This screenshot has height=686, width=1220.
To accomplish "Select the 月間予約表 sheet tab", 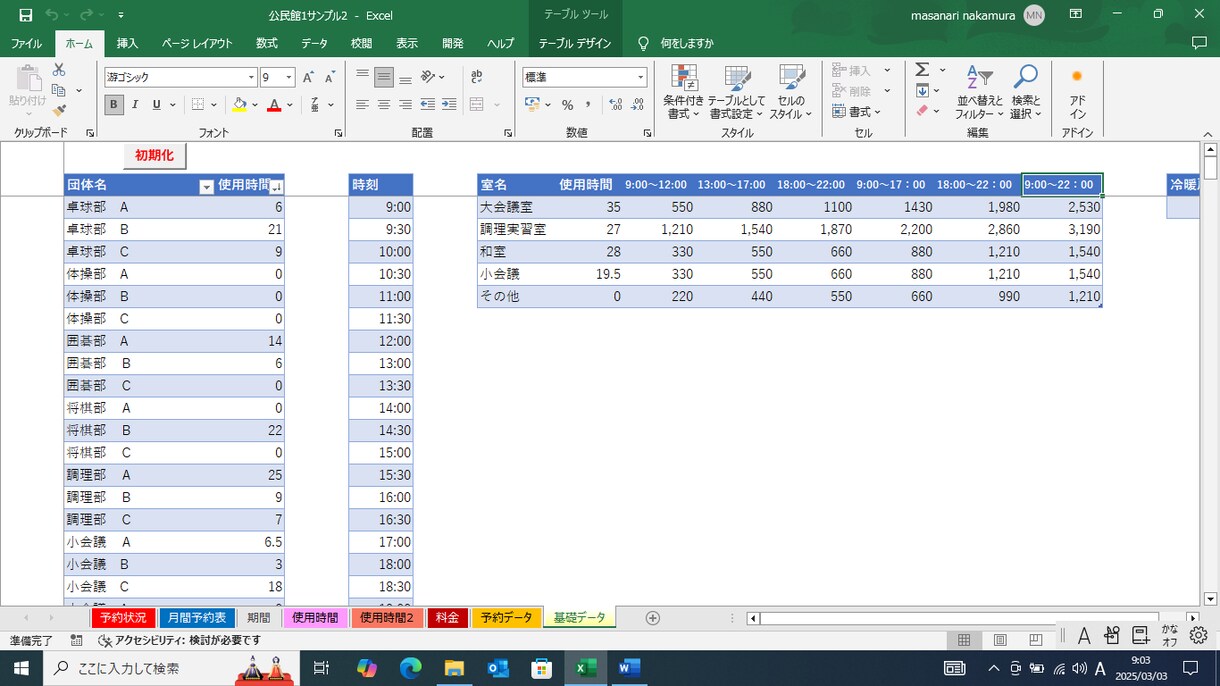I will [197, 618].
